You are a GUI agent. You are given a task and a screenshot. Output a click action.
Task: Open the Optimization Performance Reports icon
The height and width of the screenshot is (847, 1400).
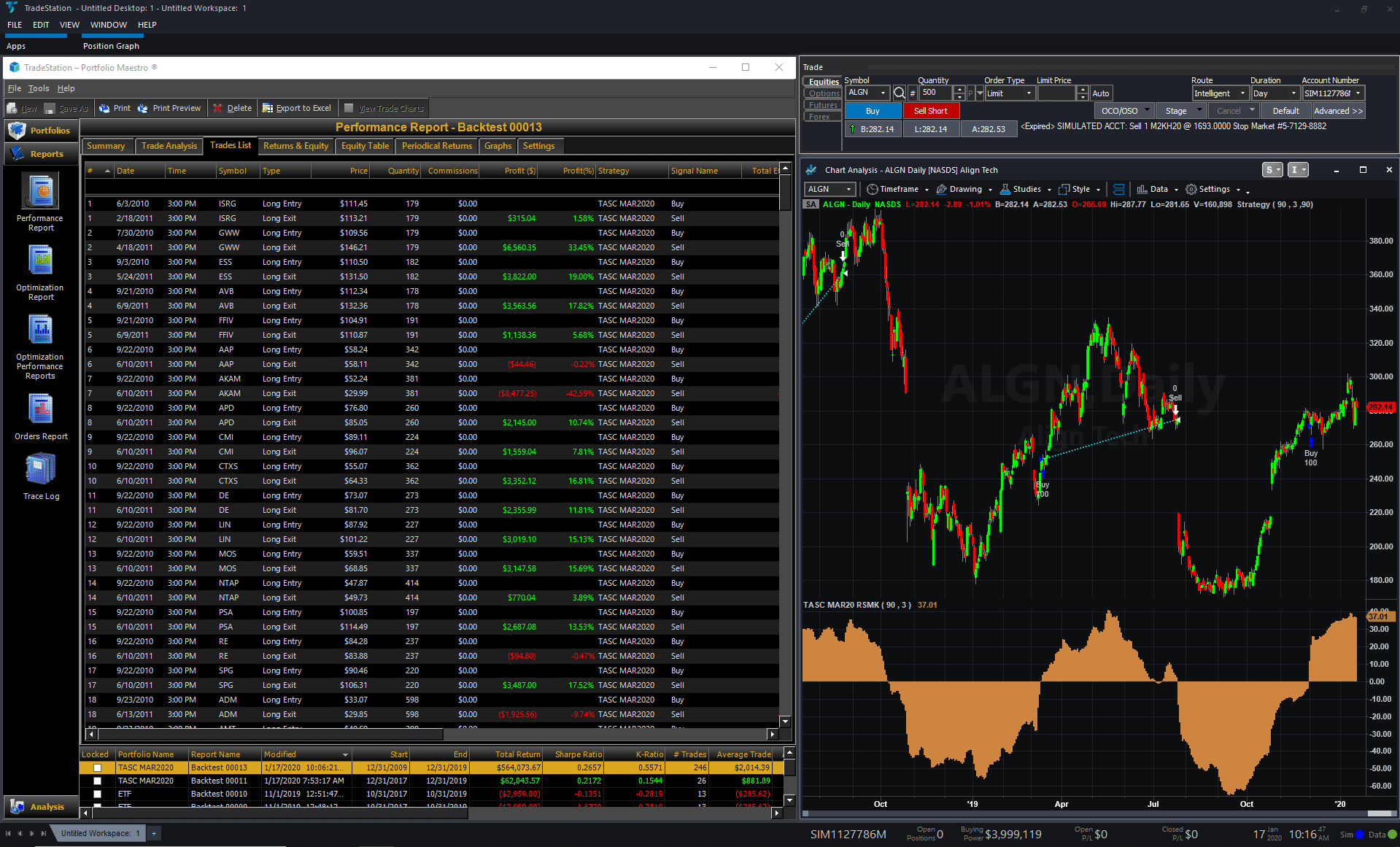click(41, 330)
